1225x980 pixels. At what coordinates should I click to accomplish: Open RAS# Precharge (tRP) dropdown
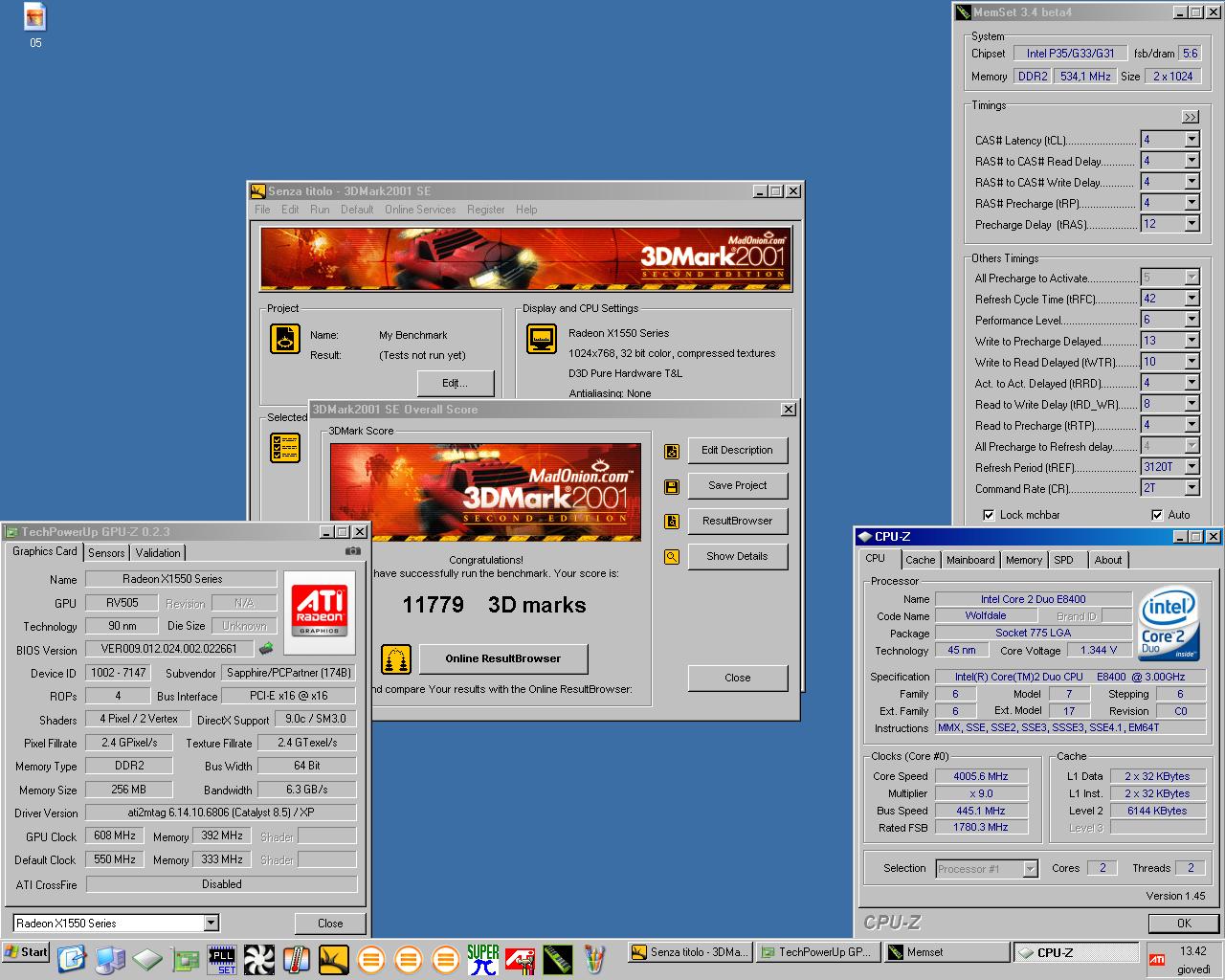tap(1192, 203)
